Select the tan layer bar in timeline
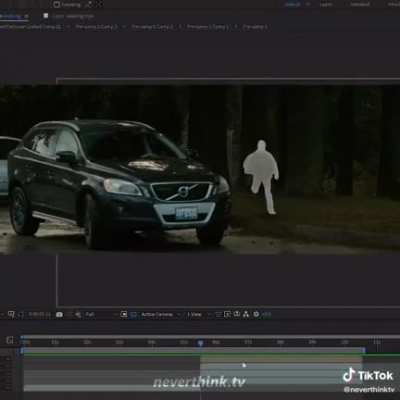Screen dimensions: 400x400 tap(281, 359)
